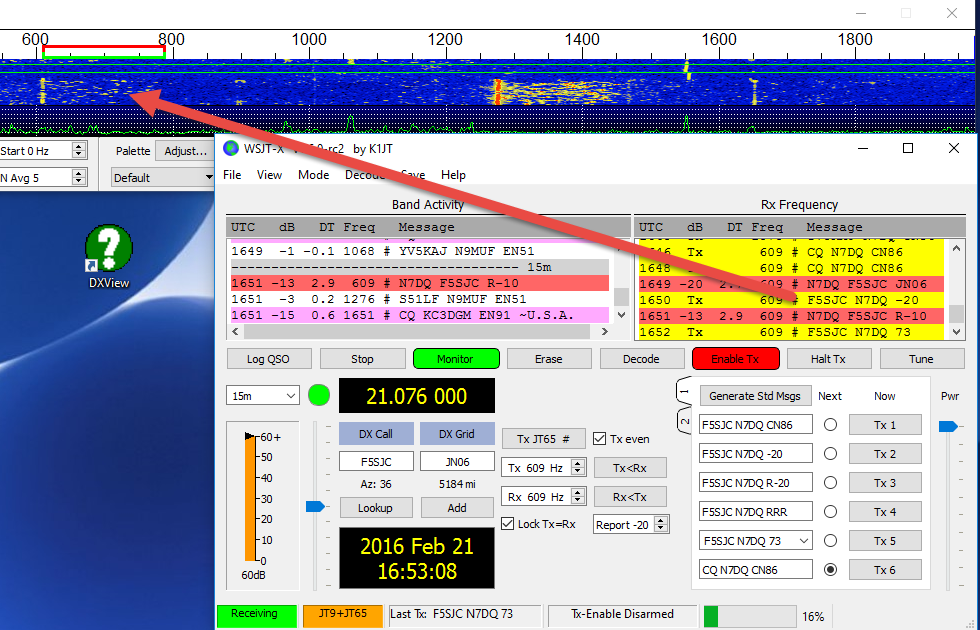Switch to message tab 1
The image size is (980, 630).
[684, 392]
